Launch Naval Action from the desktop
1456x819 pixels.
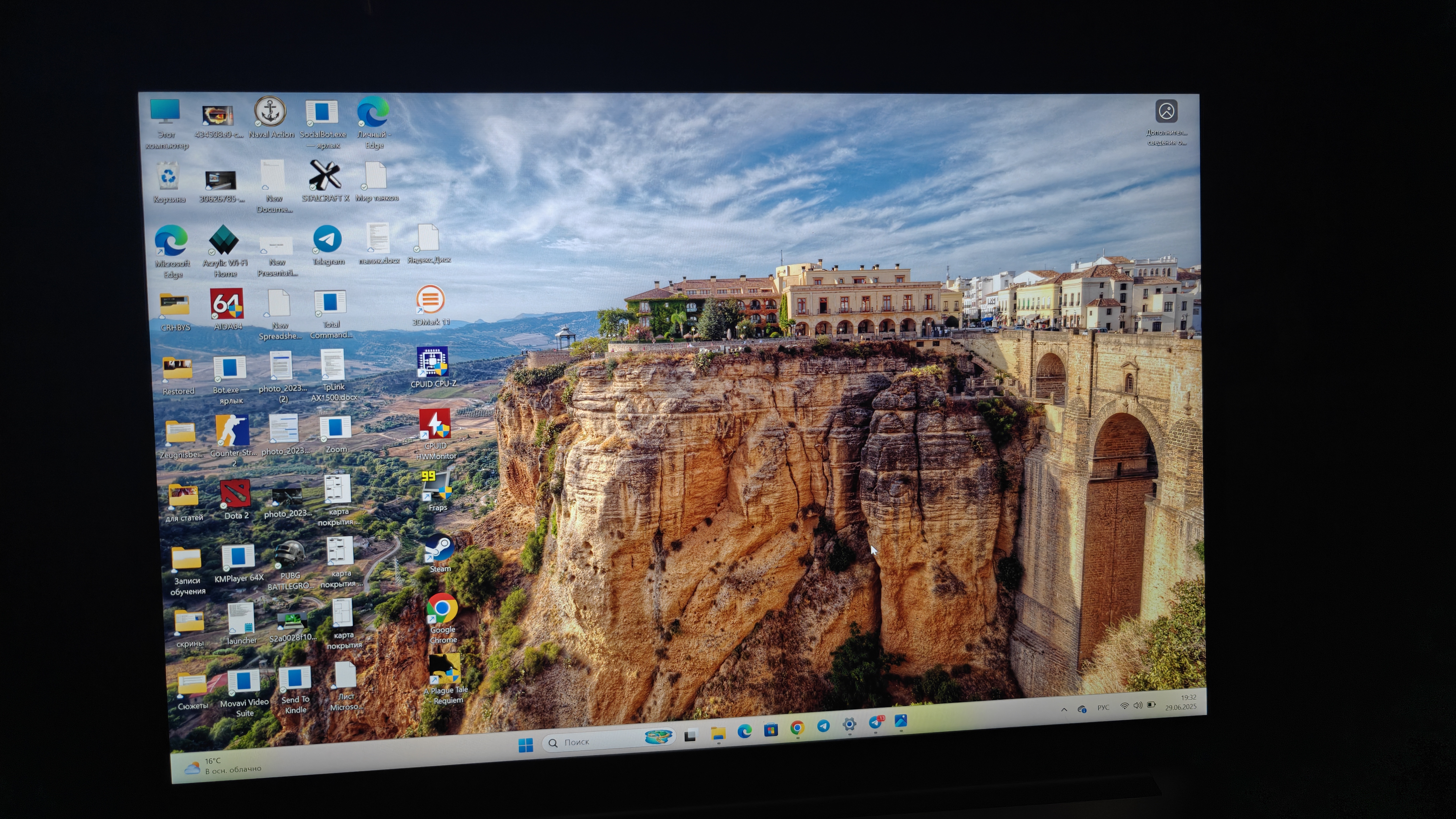pos(271,118)
